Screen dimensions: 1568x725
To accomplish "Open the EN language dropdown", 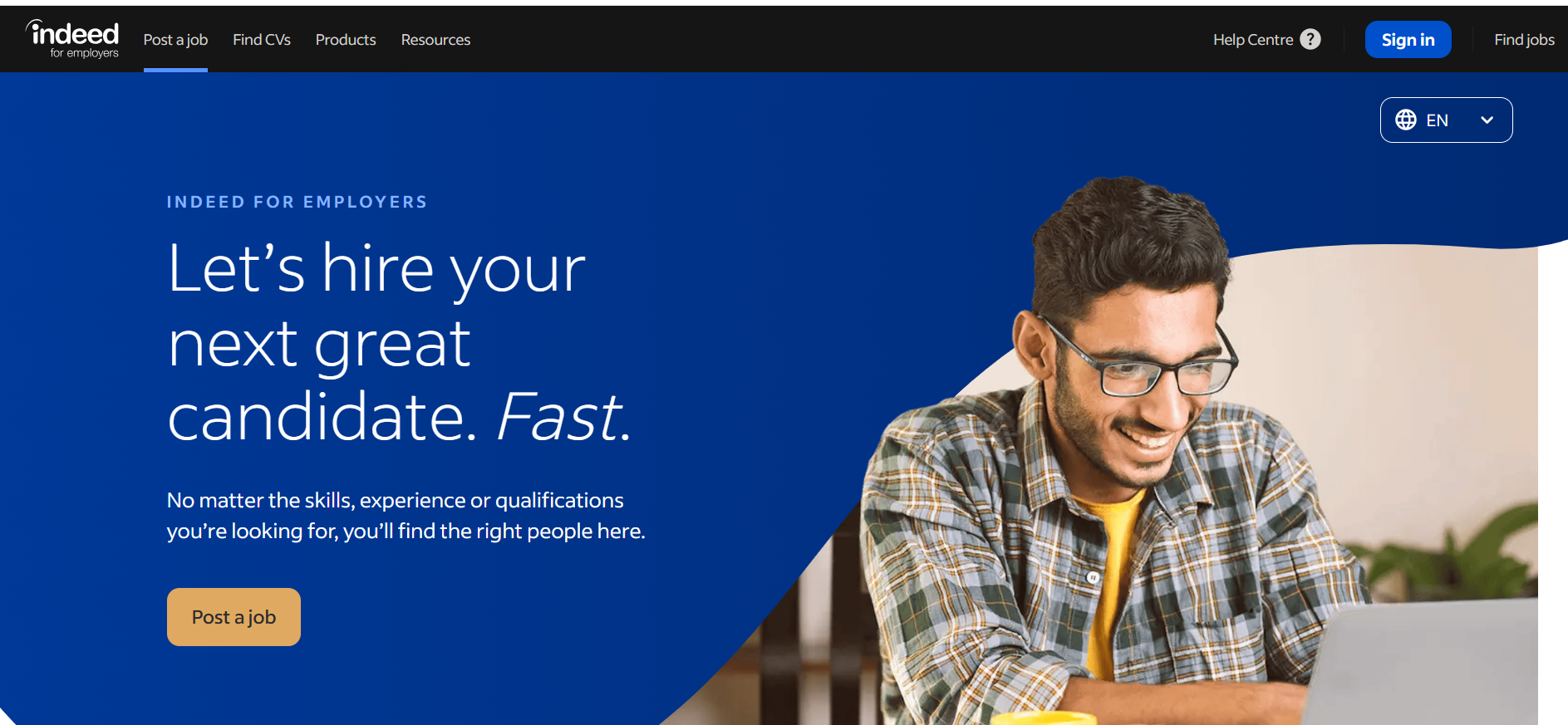I will click(x=1447, y=120).
